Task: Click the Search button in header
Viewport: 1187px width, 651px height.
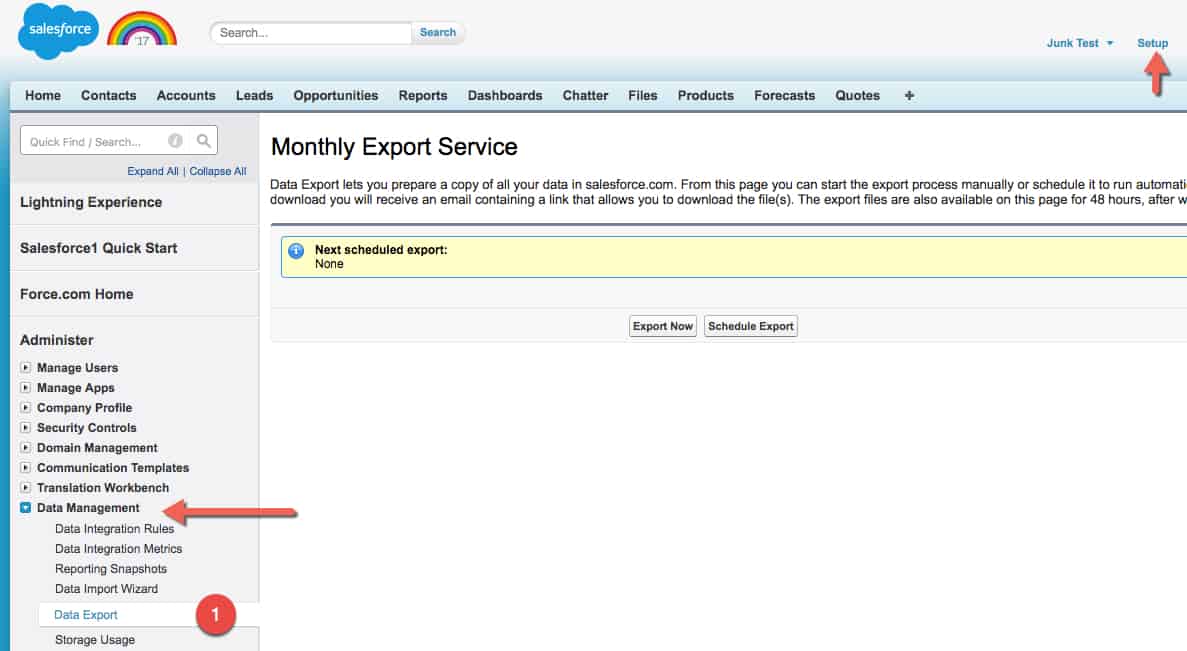Action: [x=438, y=33]
